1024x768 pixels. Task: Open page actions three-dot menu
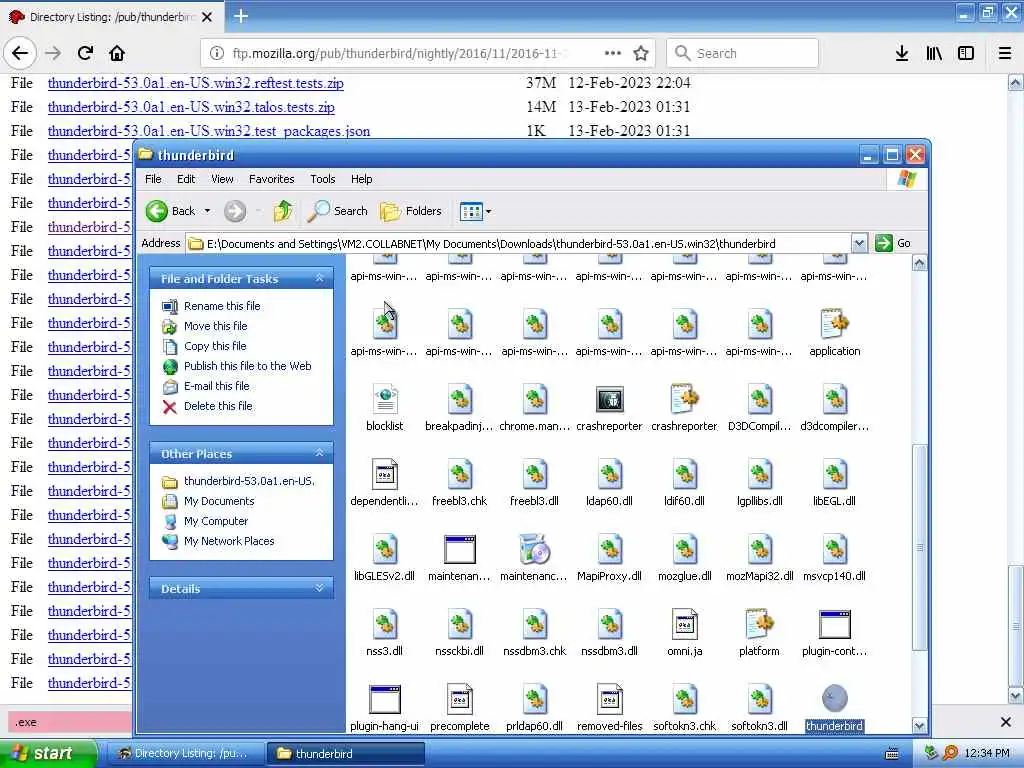(x=613, y=53)
